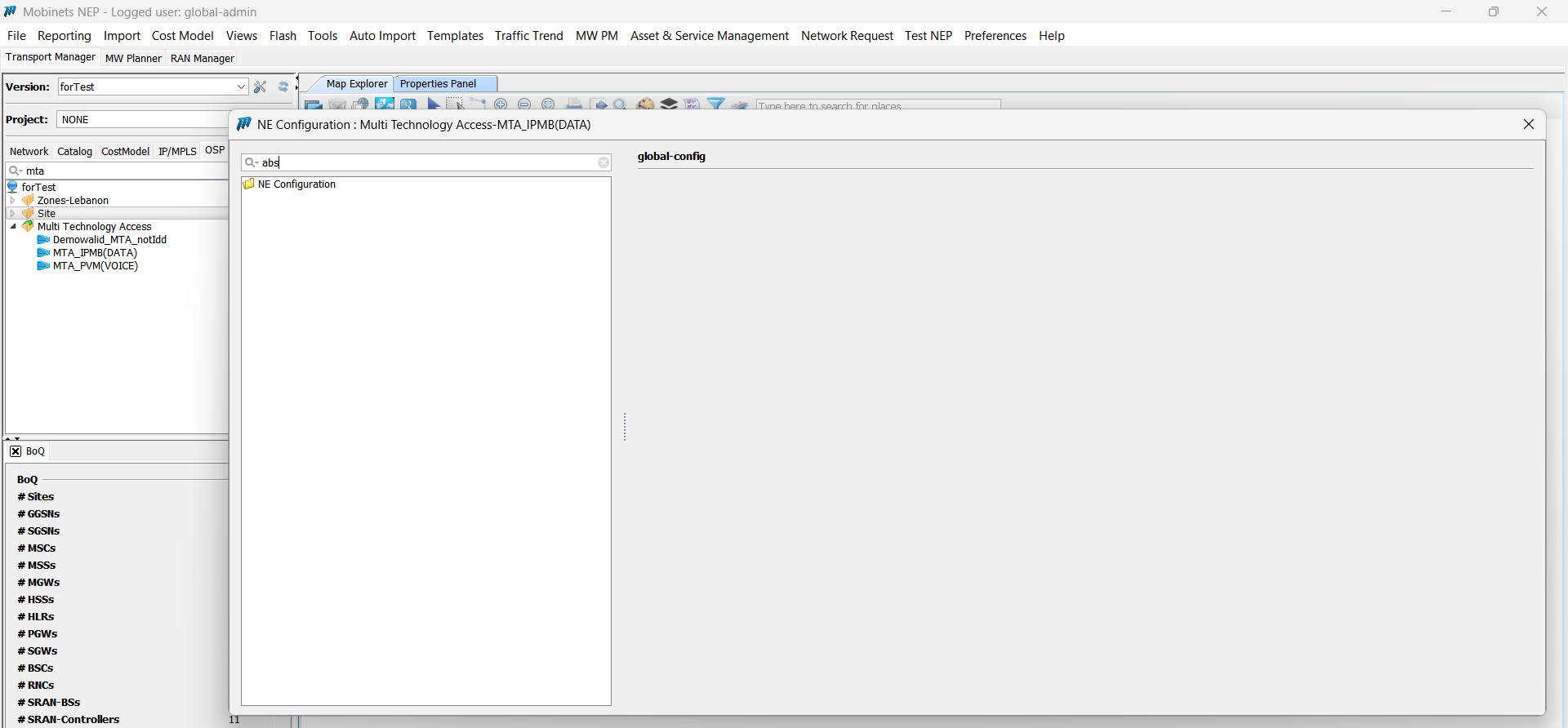Click the NE Configuration folder icon
Screen dimensions: 1568x728
pos(249,184)
